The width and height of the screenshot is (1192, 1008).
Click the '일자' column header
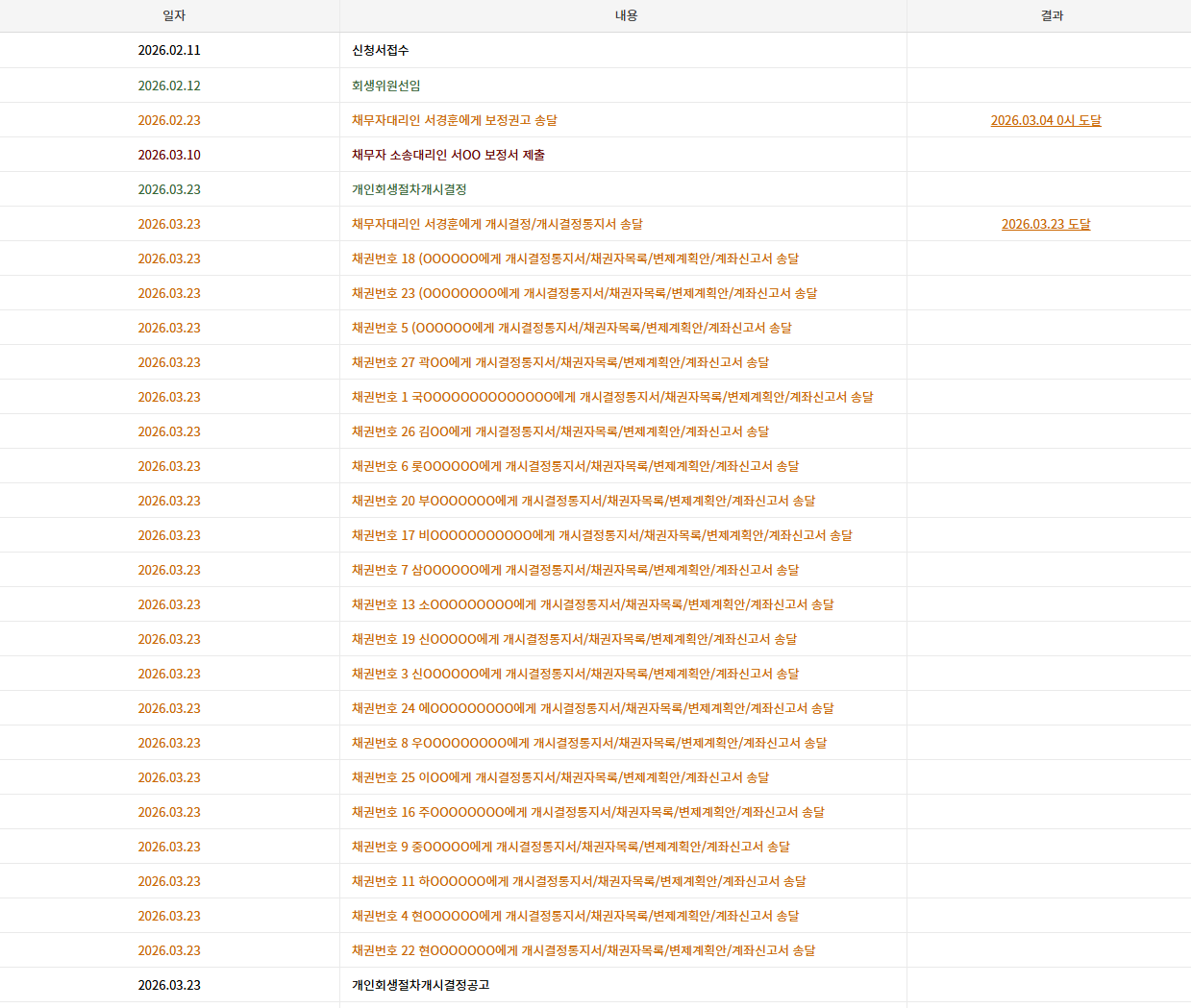point(173,15)
